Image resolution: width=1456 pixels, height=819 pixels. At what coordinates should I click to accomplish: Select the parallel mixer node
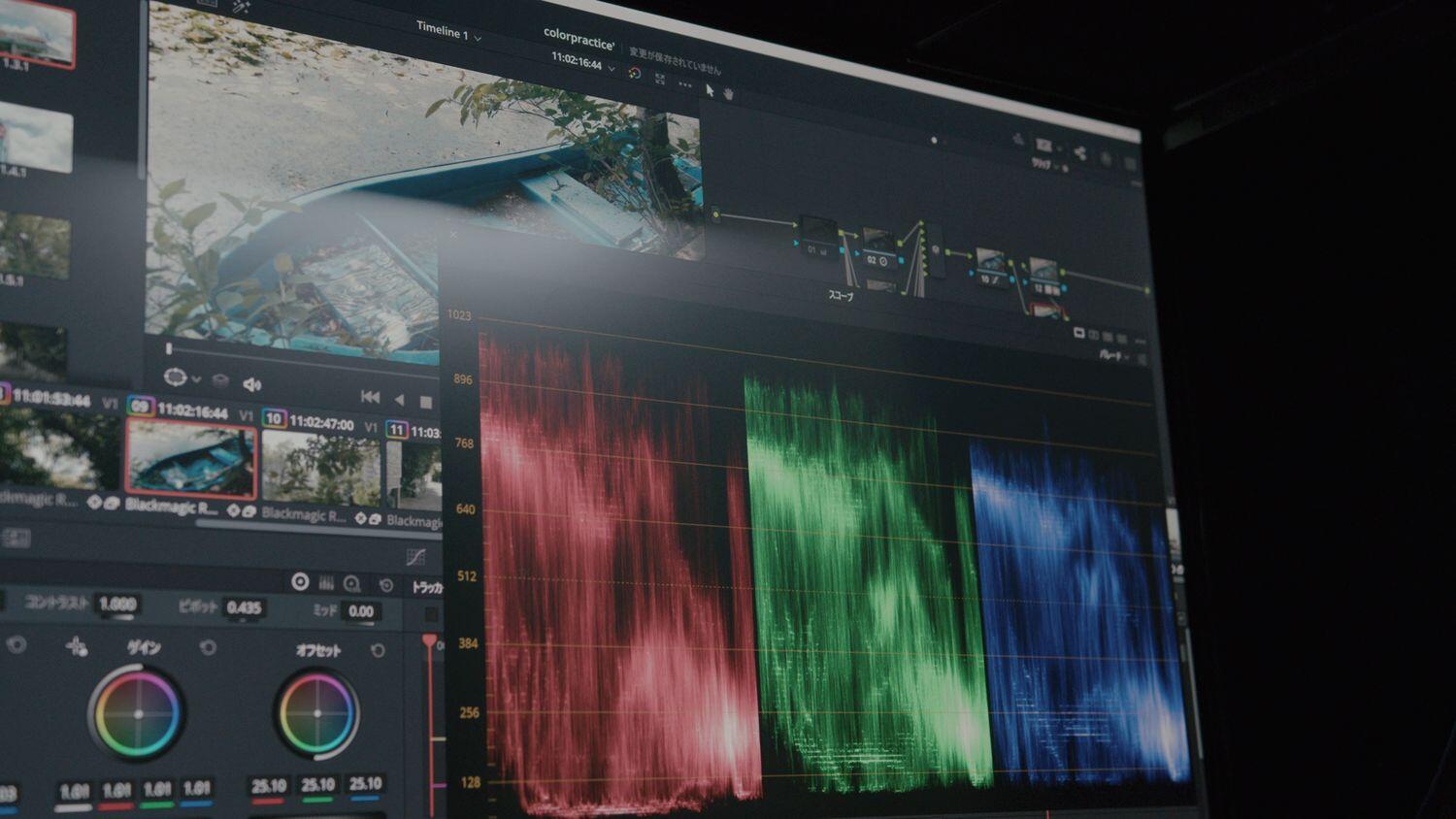936,249
